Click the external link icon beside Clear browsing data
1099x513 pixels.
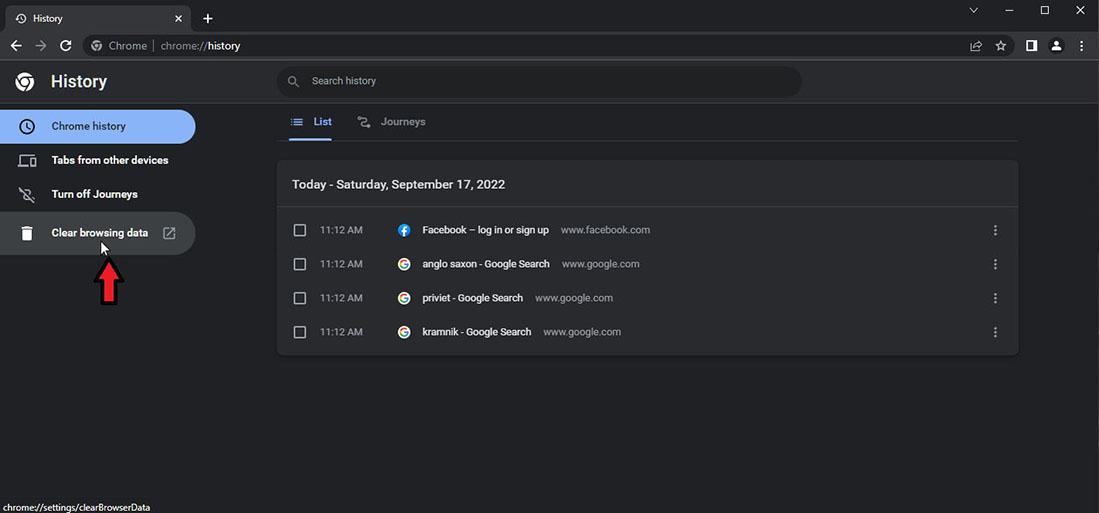point(169,233)
